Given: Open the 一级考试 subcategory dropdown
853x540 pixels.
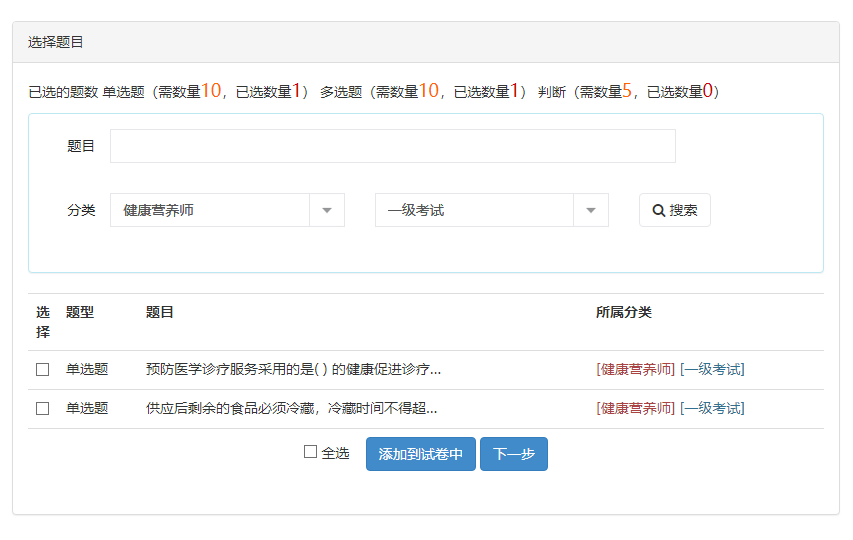Looking at the screenshot, I should point(492,210).
